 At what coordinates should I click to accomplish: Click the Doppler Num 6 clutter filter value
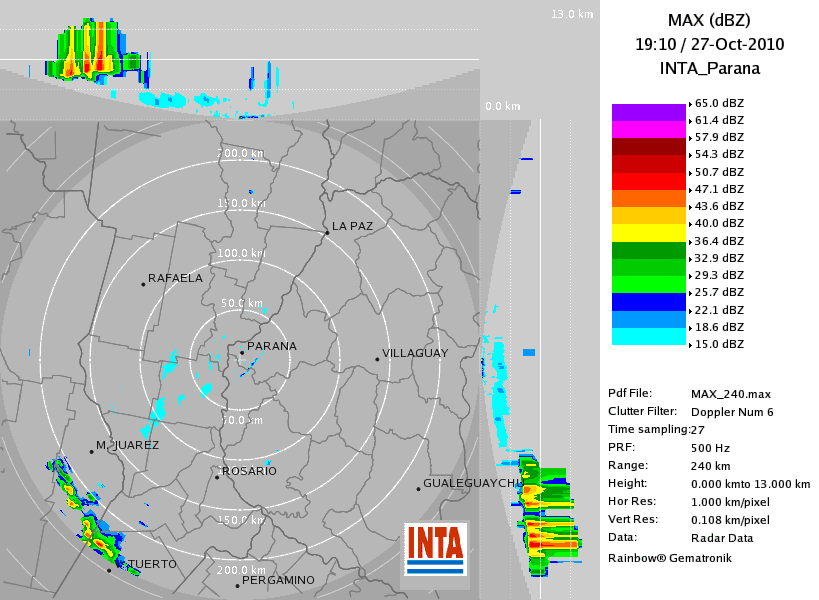[x=732, y=412]
